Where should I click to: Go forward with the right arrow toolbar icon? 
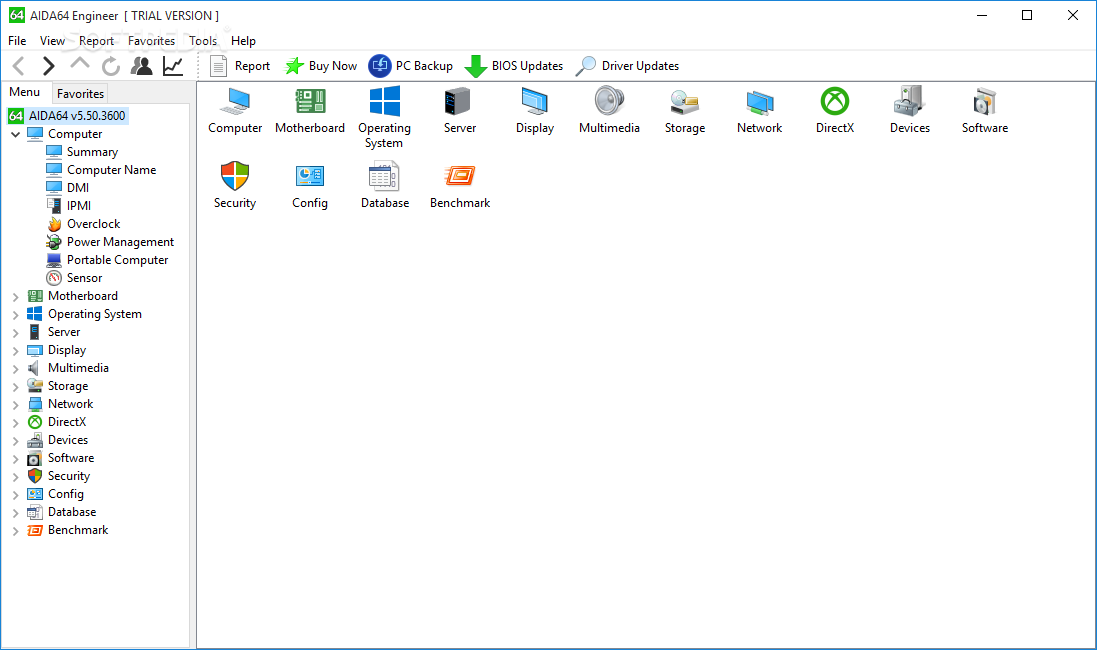coord(48,66)
